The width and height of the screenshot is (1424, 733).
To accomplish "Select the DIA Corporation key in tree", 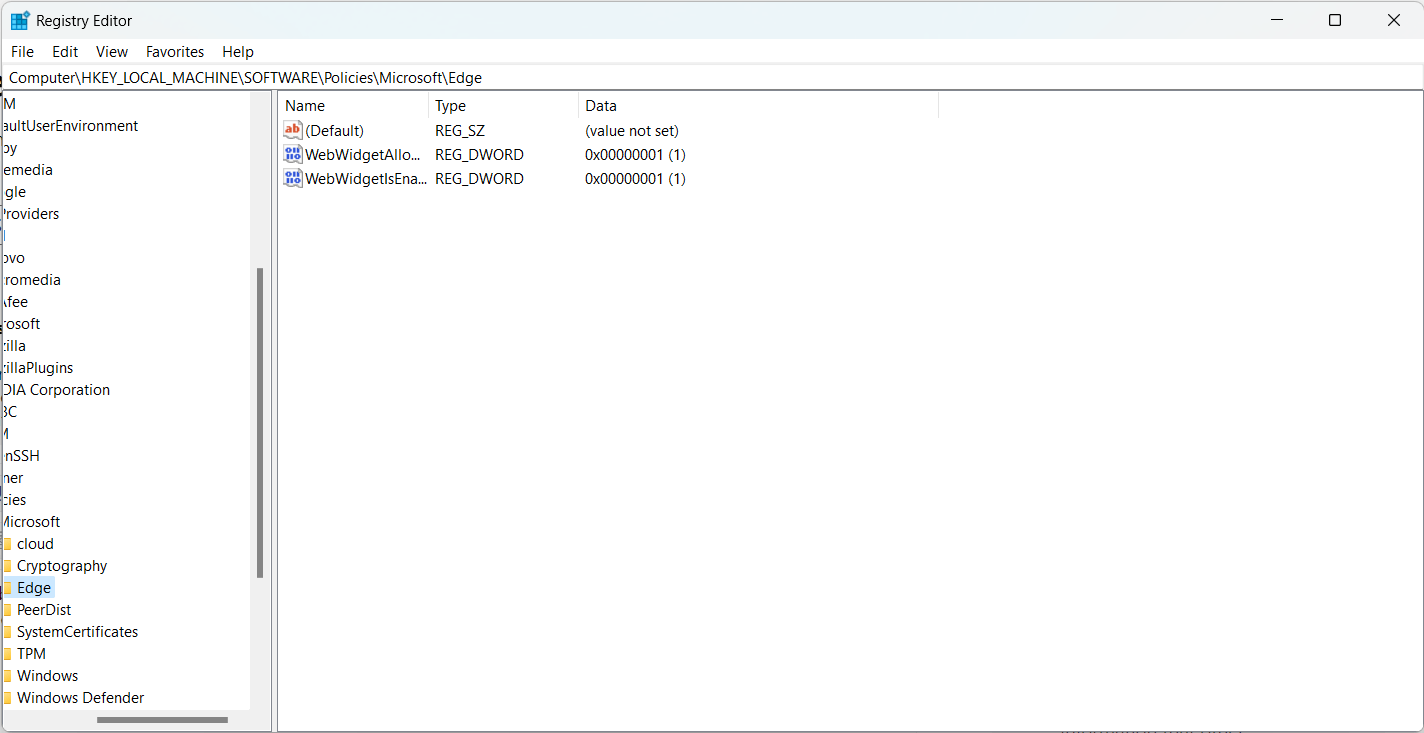I will tap(55, 390).
